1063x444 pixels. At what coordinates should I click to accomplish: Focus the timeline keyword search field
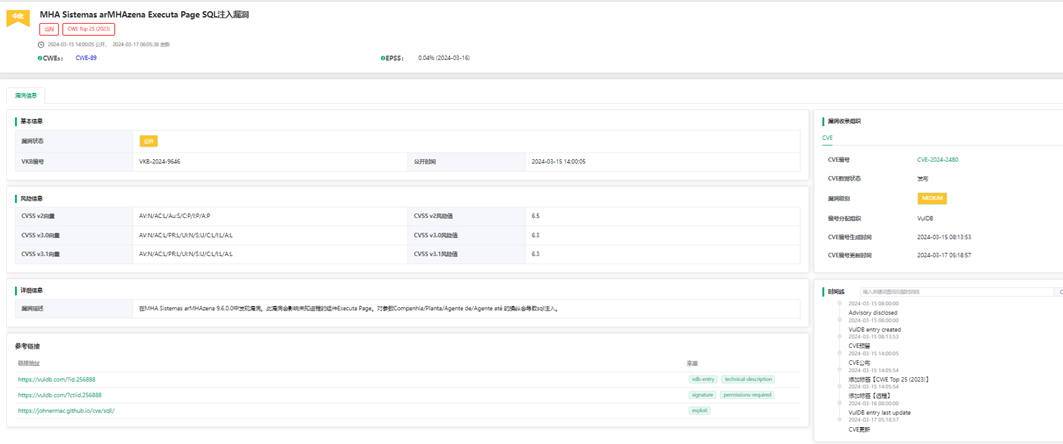[956, 291]
